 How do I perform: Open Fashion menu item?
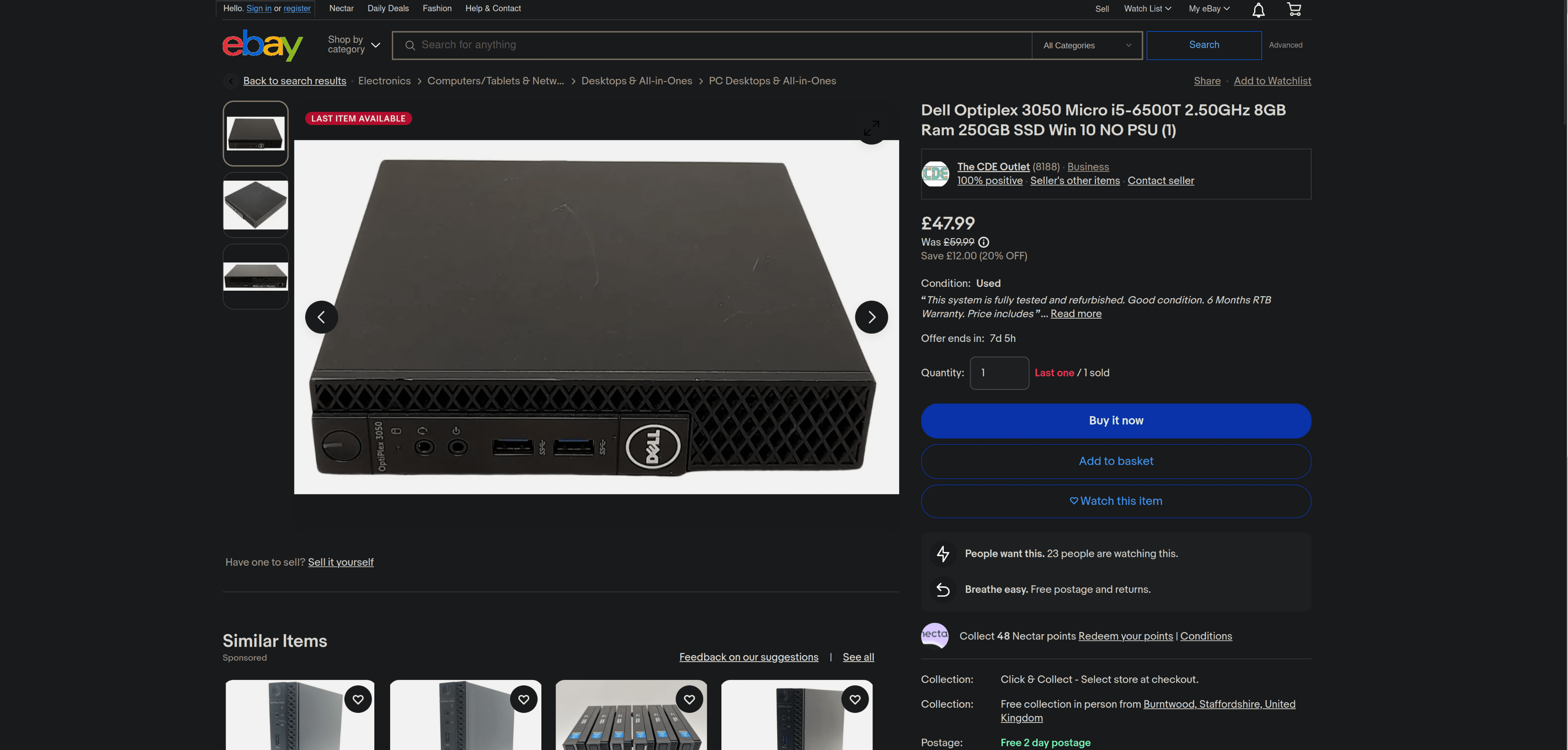pyautogui.click(x=437, y=9)
